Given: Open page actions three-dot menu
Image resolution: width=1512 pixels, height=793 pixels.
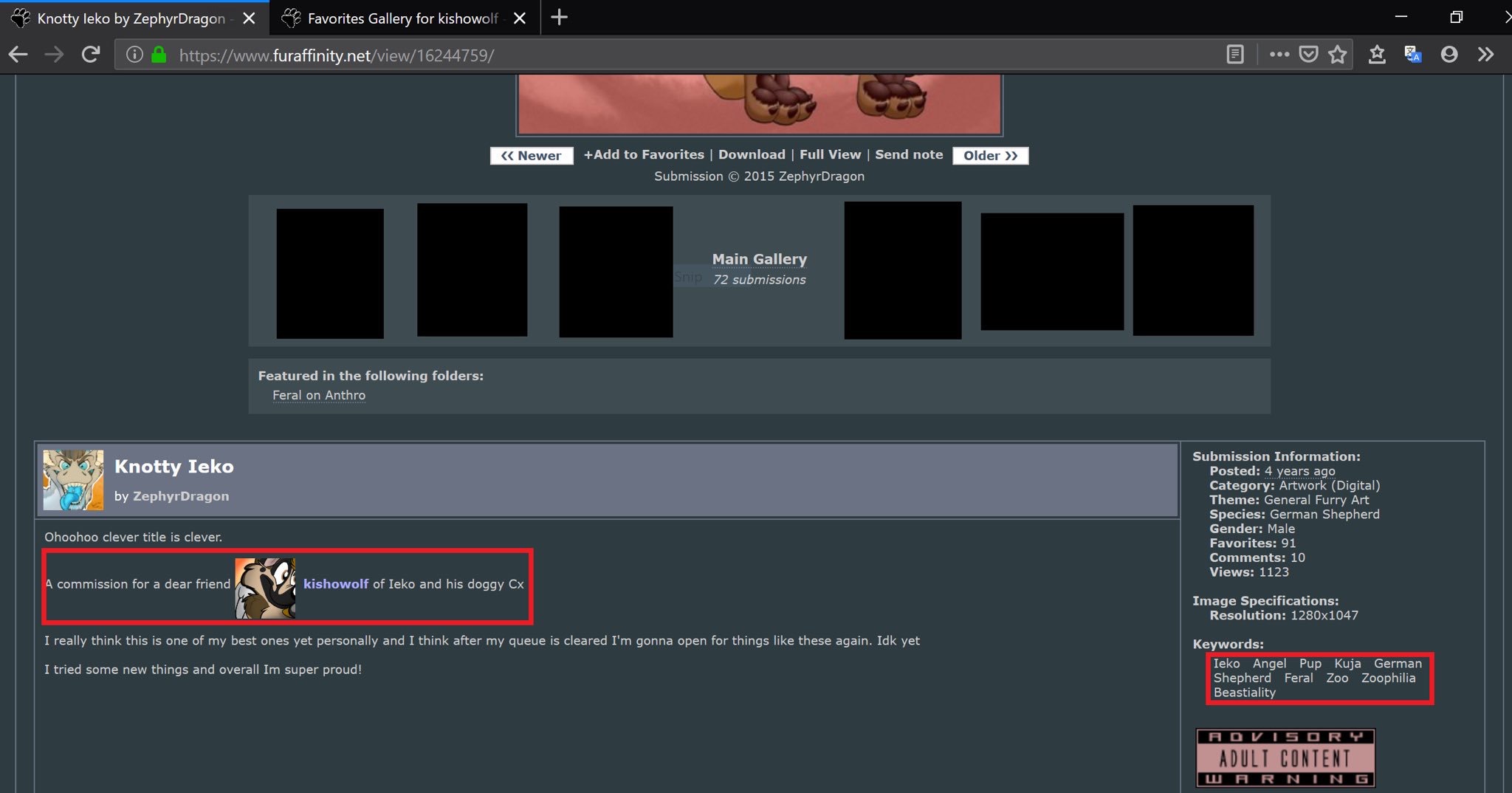Looking at the screenshot, I should [x=1279, y=55].
